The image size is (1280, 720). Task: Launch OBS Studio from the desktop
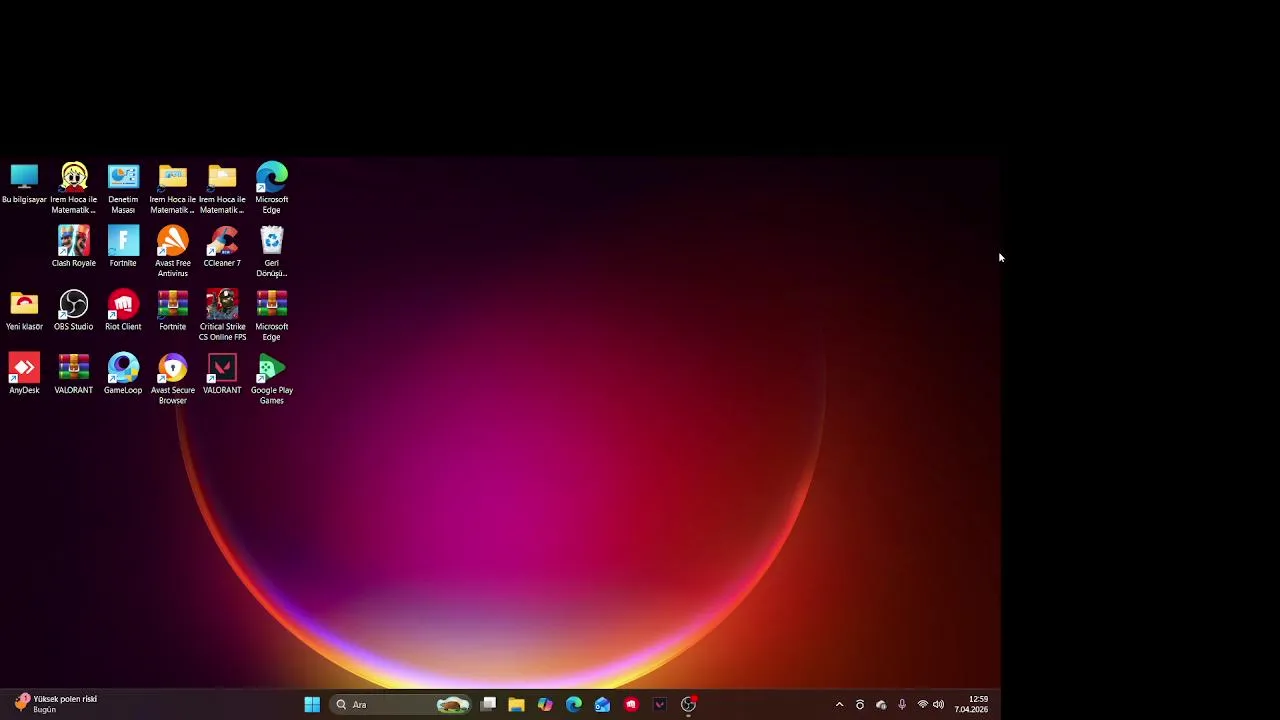74,311
